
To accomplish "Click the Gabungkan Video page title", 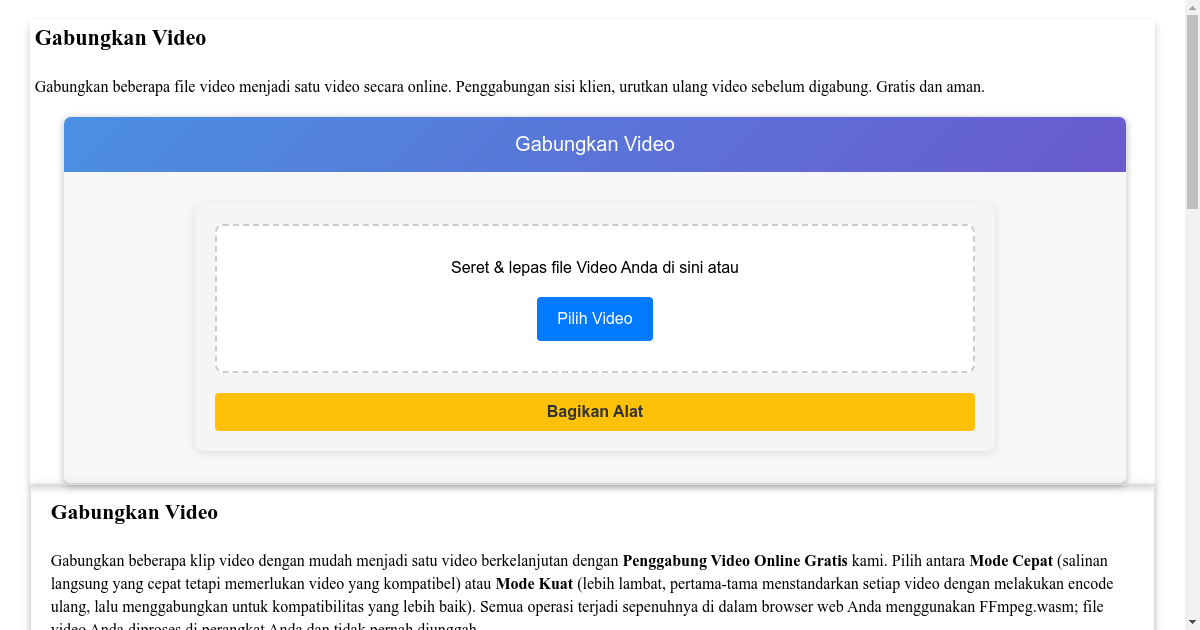I will click(x=120, y=38).
